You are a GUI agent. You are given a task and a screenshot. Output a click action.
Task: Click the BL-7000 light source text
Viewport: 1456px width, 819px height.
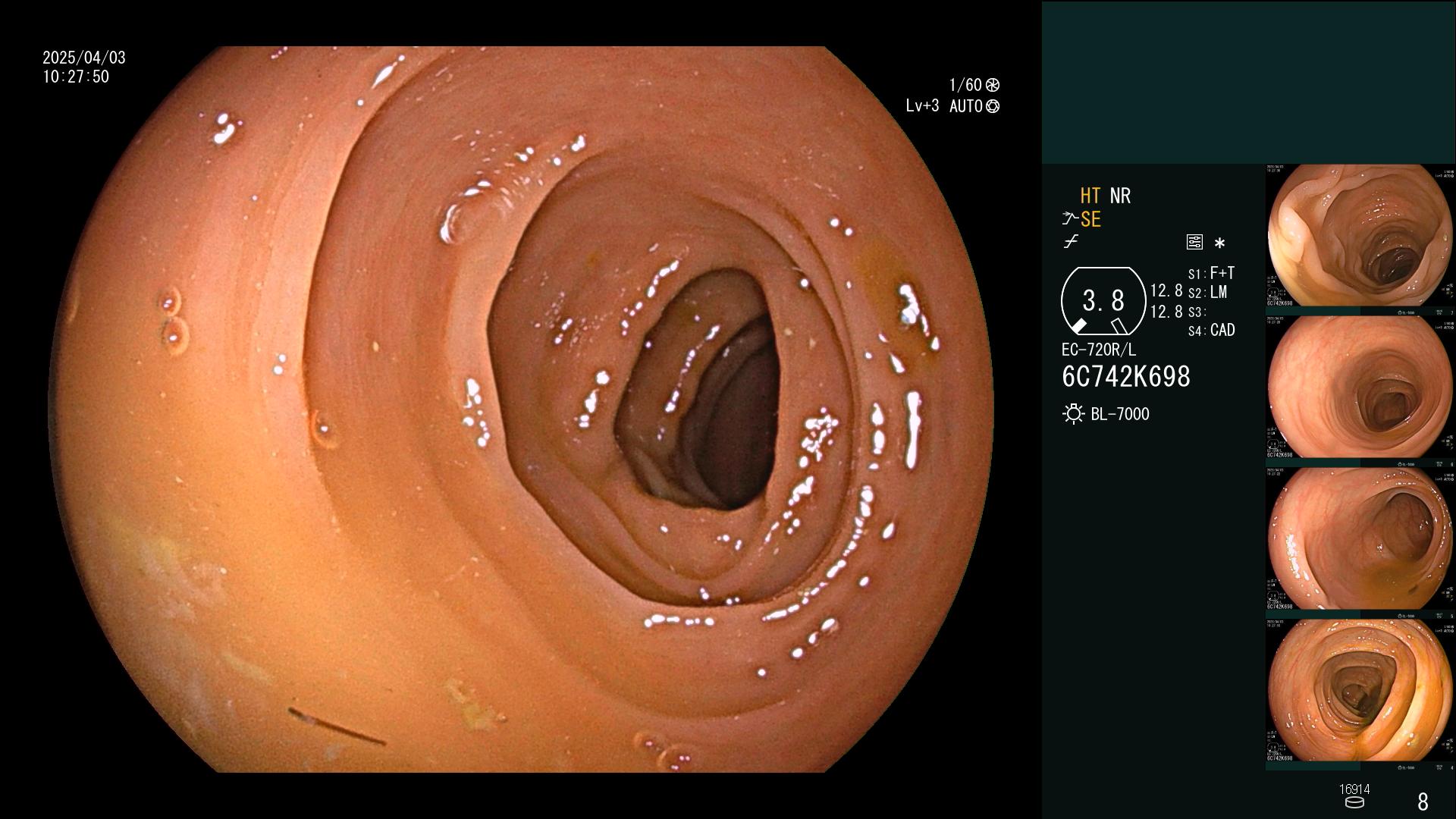[1120, 414]
